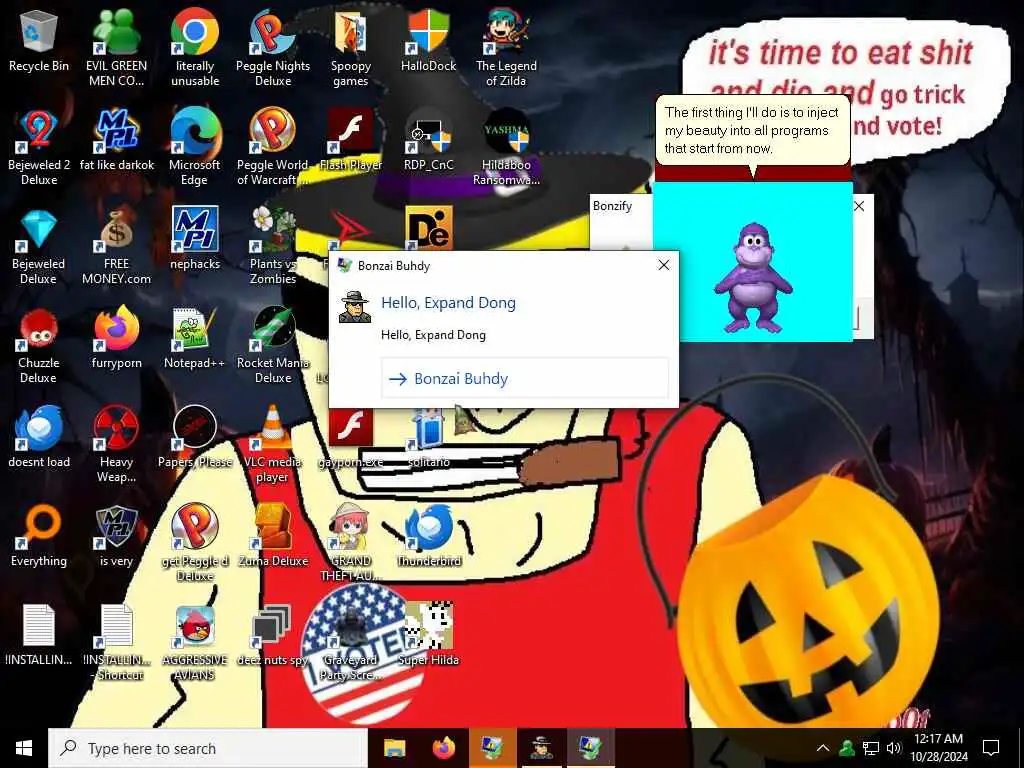The width and height of the screenshot is (1024, 768).
Task: Switch to the Bonzai Buhdy agent taskbar item
Action: [541, 748]
